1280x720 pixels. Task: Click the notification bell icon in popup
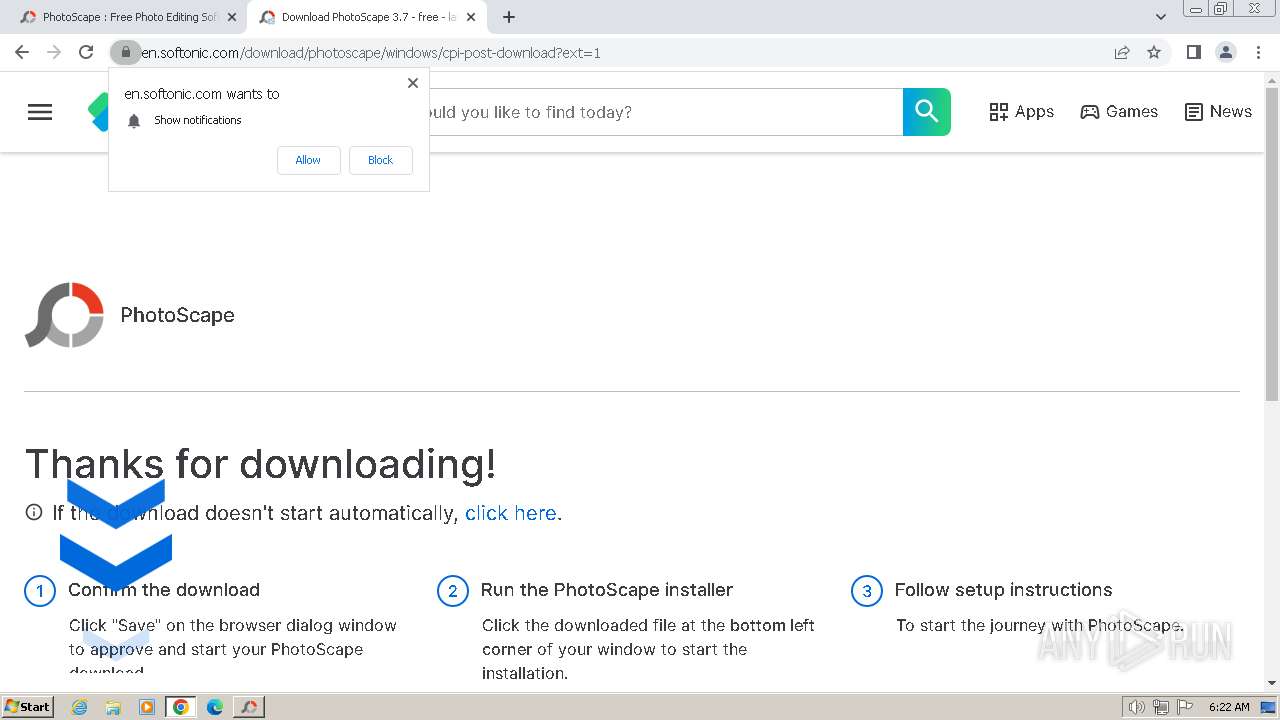point(134,121)
